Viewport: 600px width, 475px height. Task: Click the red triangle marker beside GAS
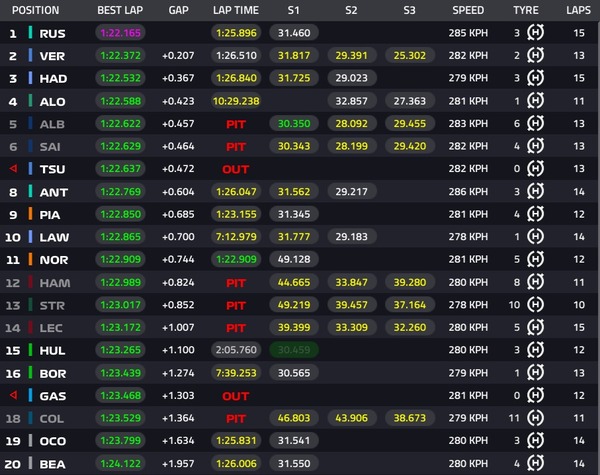(13, 396)
